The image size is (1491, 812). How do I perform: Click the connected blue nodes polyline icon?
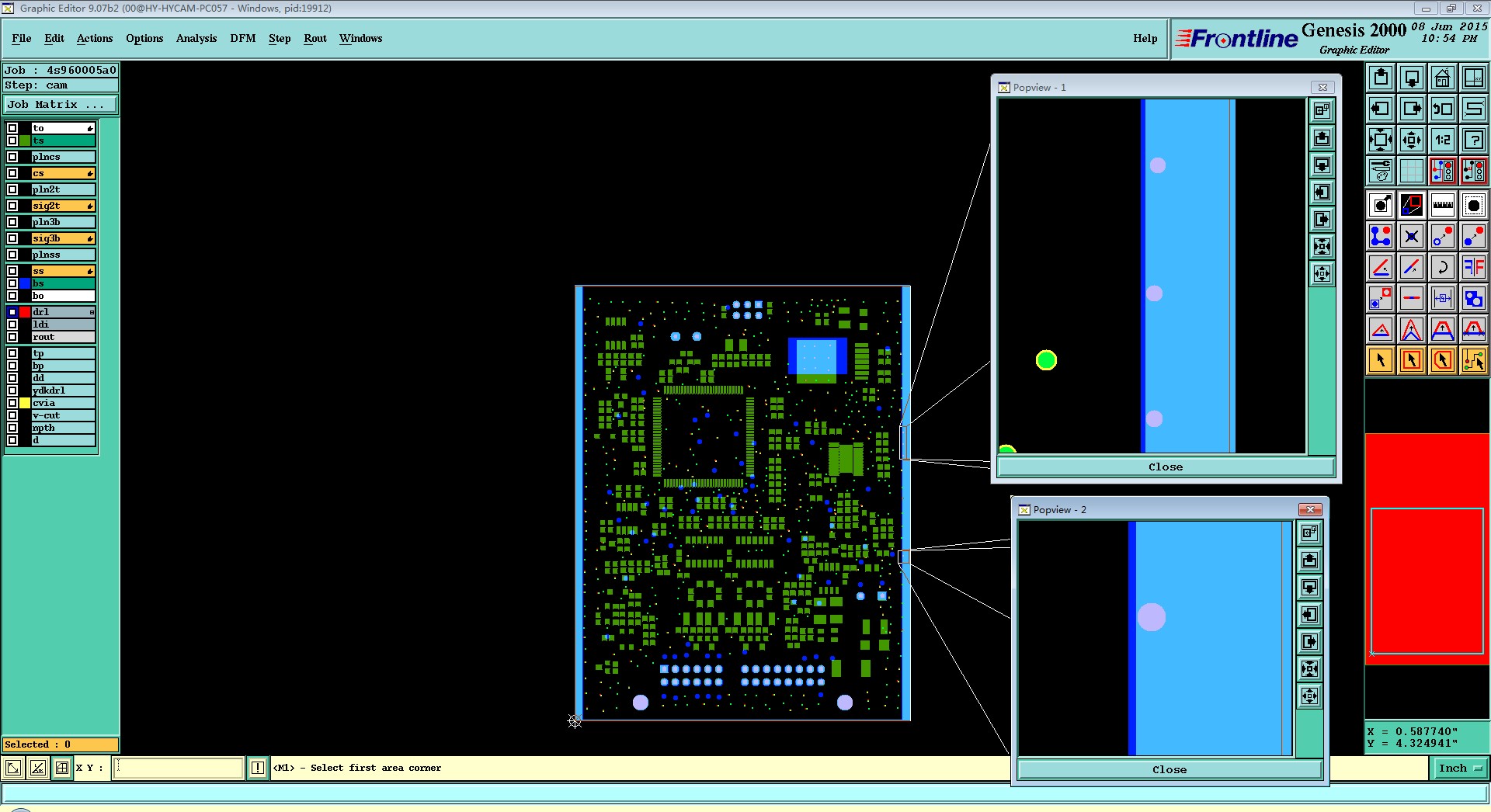(x=1381, y=236)
